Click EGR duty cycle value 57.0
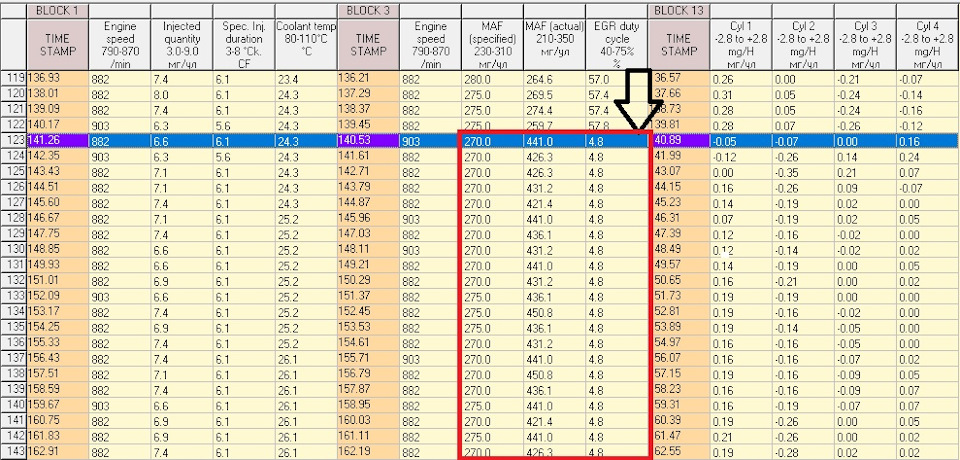960x460 pixels. pos(617,79)
